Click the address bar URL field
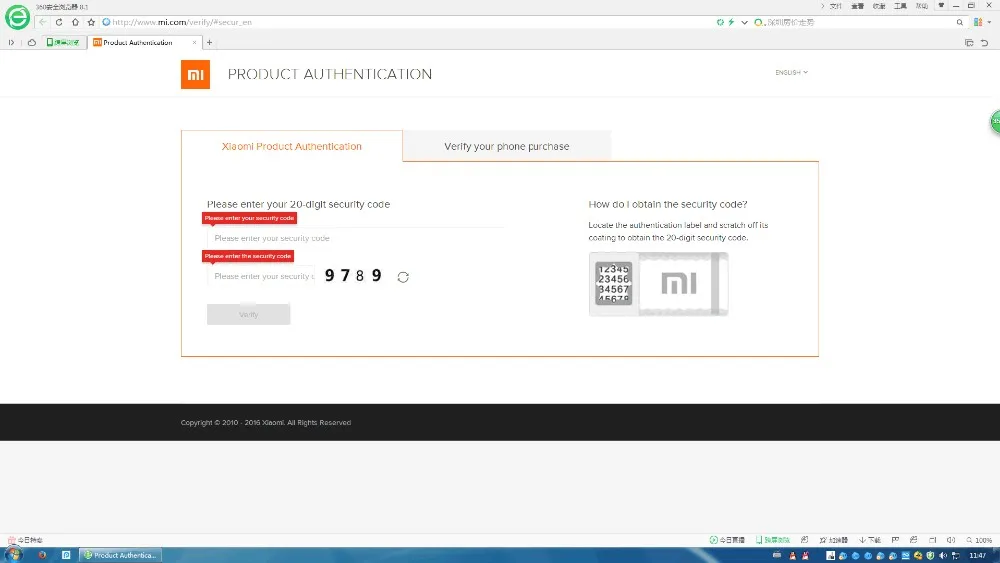Screen dimensions: 1000x563 pos(408,22)
